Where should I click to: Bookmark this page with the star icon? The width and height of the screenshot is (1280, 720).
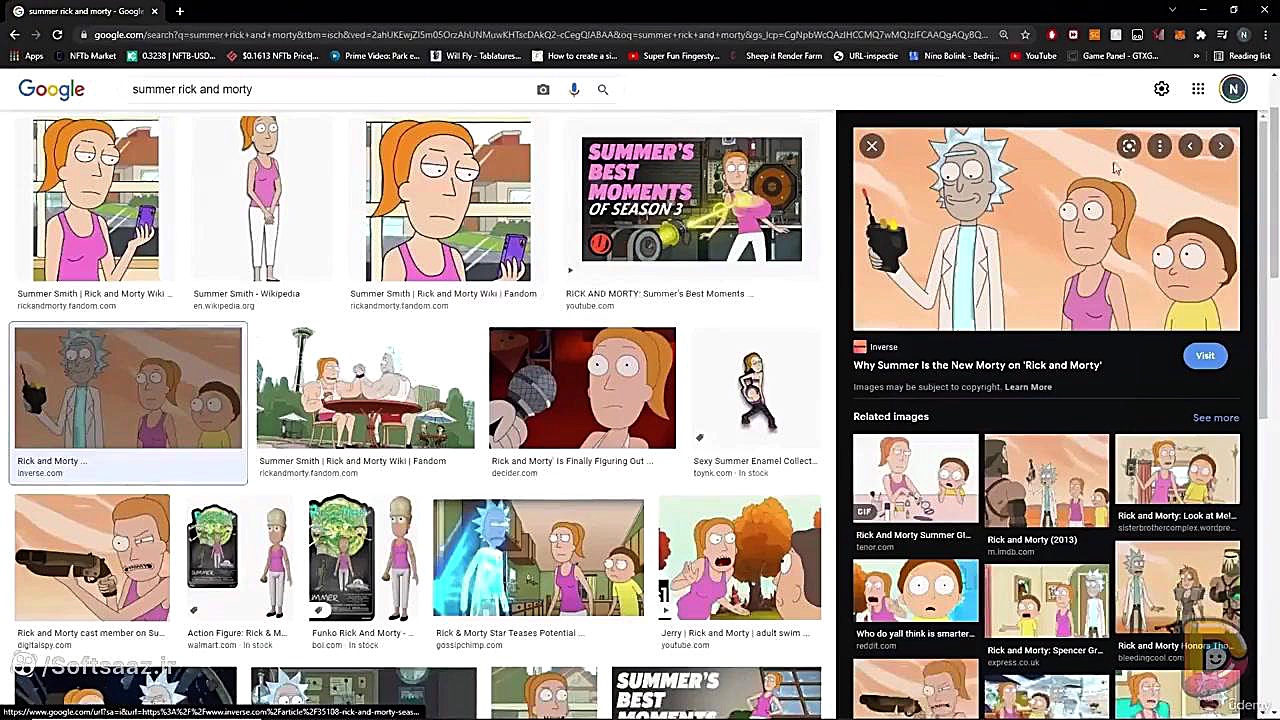1025,34
